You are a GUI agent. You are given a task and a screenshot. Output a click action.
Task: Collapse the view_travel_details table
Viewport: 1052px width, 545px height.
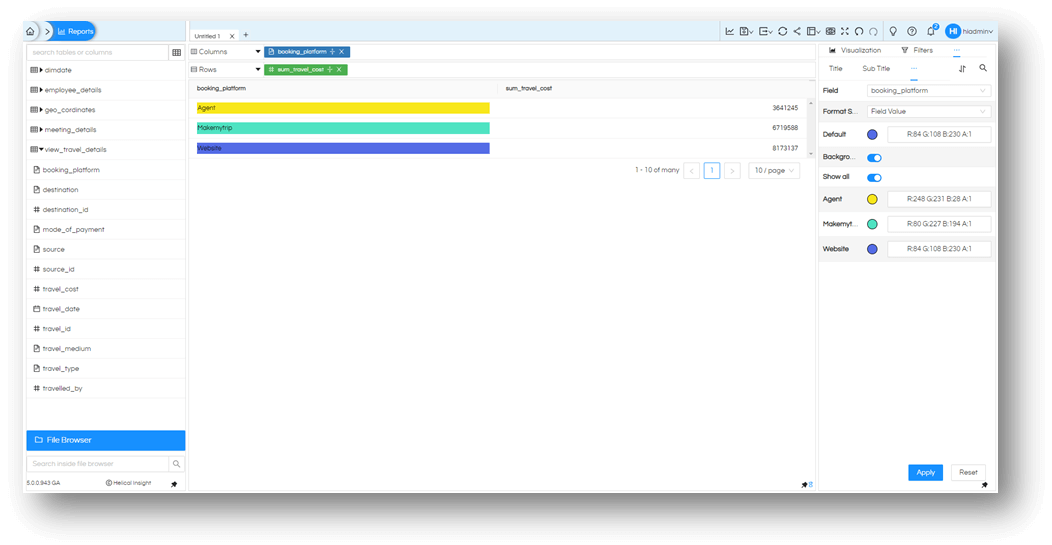pyautogui.click(x=42, y=150)
